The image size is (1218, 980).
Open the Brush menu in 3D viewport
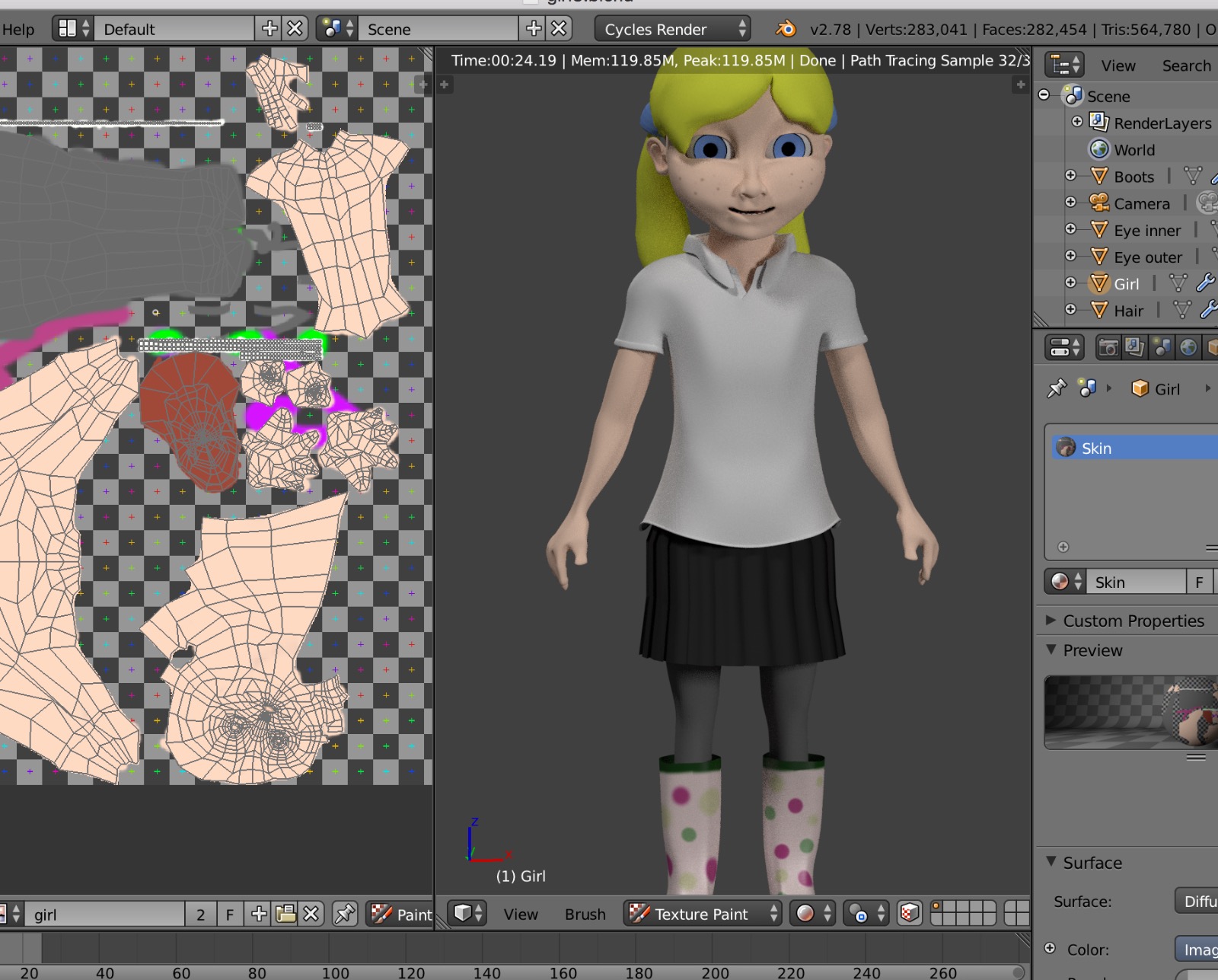tap(585, 914)
